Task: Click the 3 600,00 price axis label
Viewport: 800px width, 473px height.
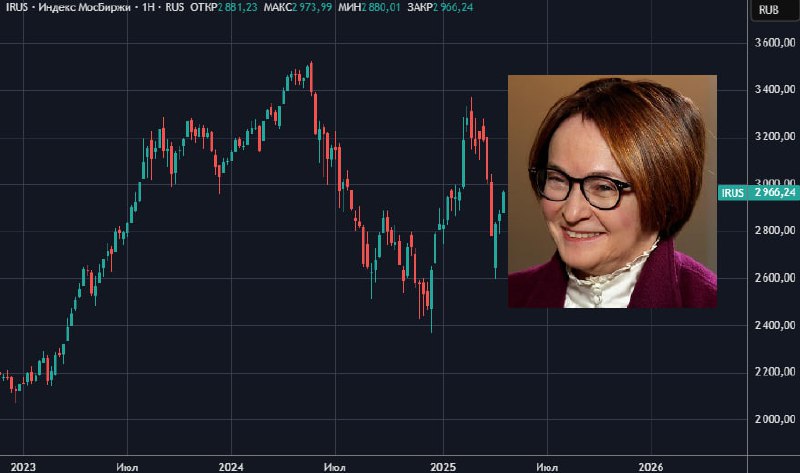Action: 774,43
